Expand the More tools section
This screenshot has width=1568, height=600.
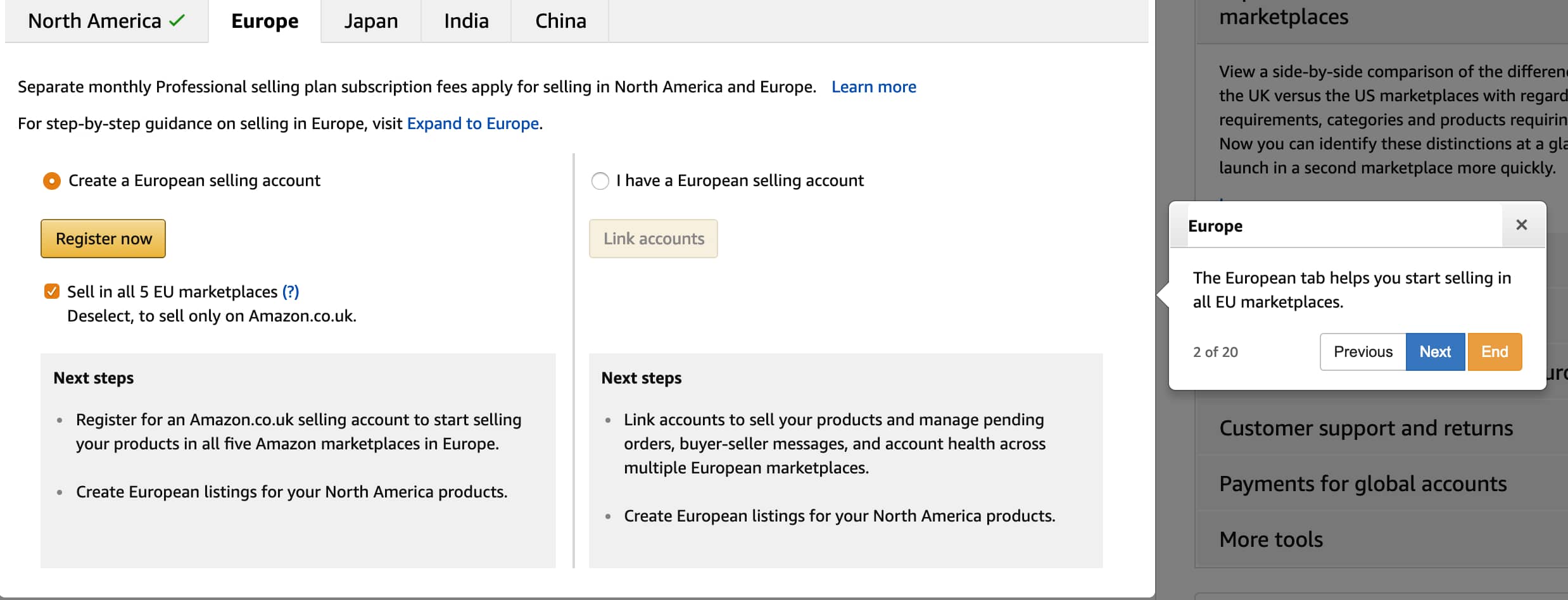pos(1270,539)
